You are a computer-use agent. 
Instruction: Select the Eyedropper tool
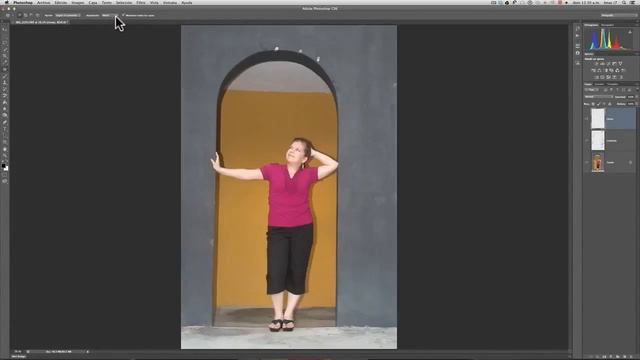click(x=5, y=62)
